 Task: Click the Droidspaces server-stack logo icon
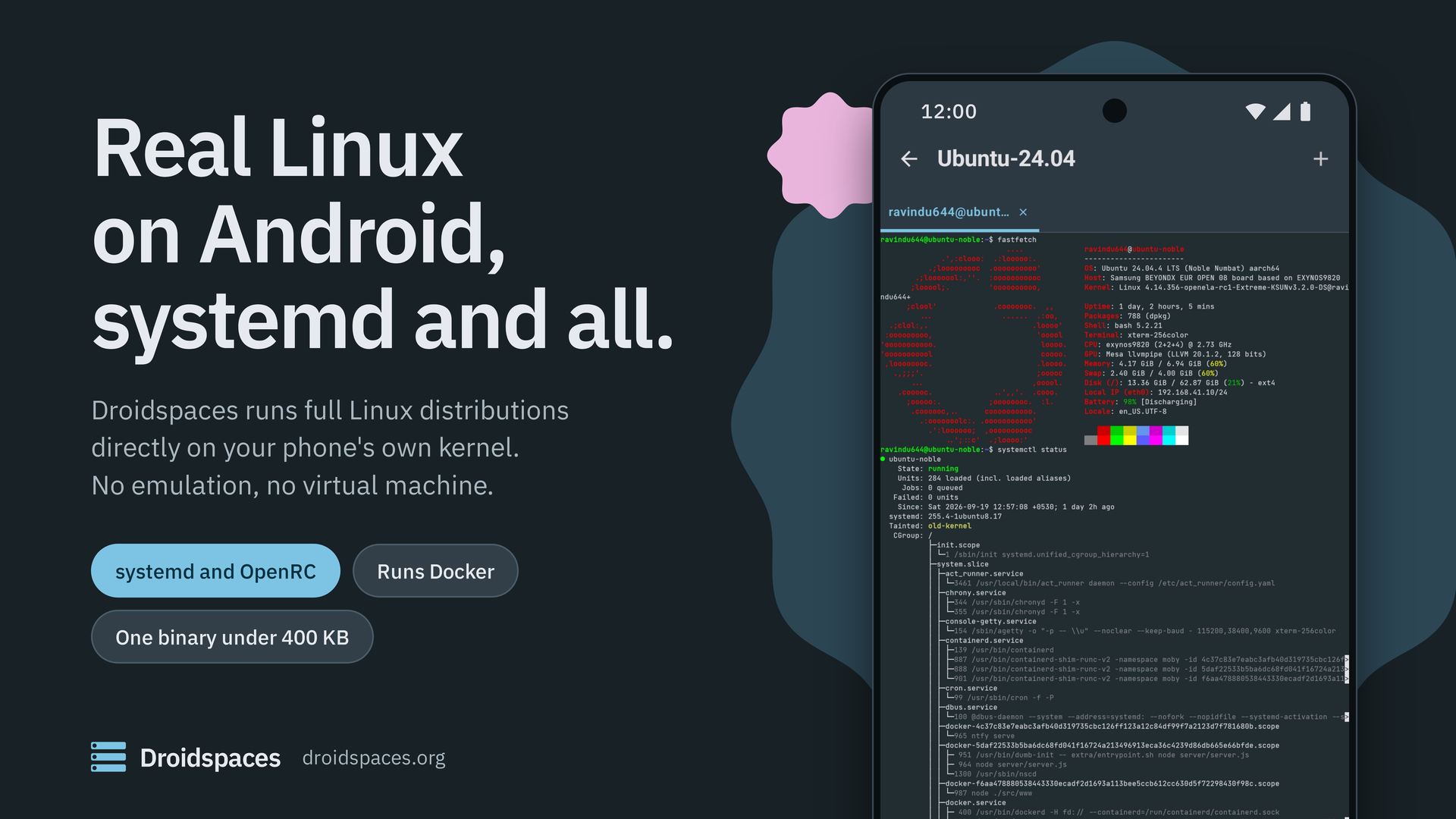pos(108,757)
